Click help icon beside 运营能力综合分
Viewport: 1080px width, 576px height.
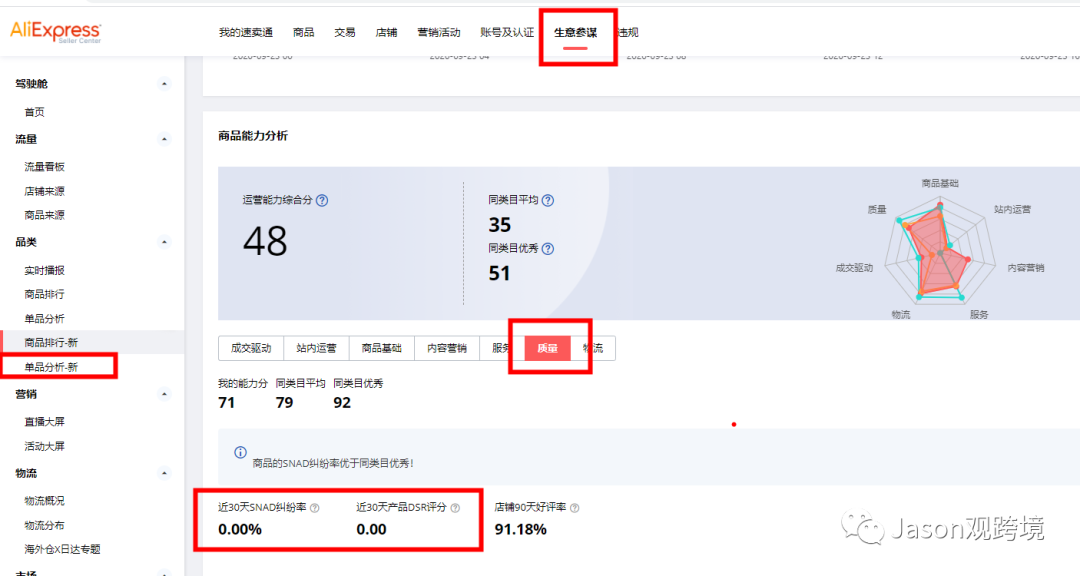coord(322,200)
